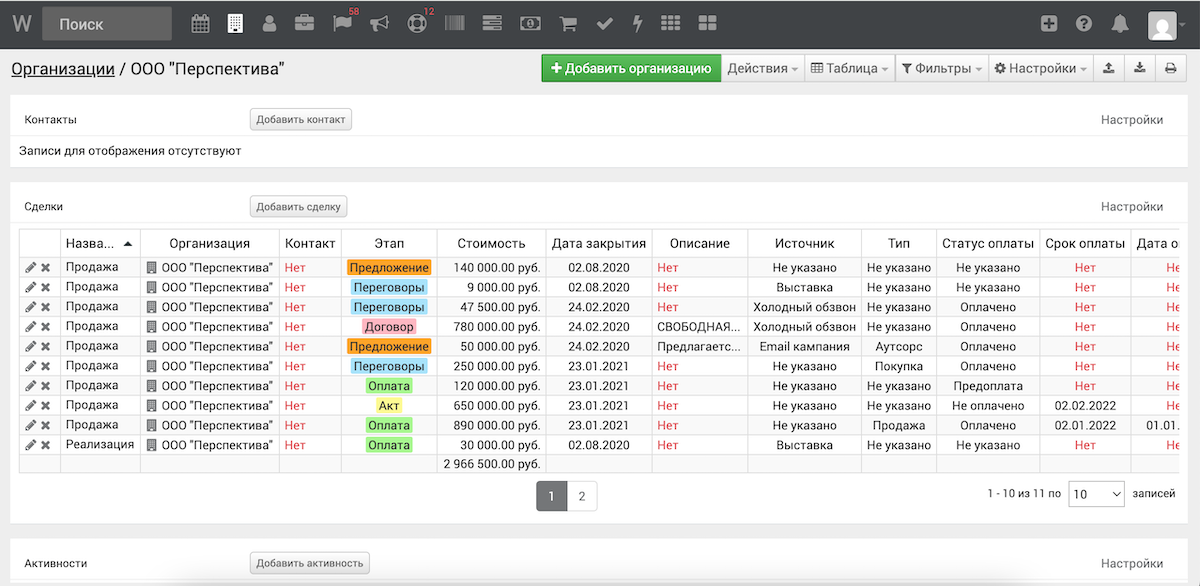Click the megaphone icon in top bar
This screenshot has height=586, width=1200.
[379, 24]
